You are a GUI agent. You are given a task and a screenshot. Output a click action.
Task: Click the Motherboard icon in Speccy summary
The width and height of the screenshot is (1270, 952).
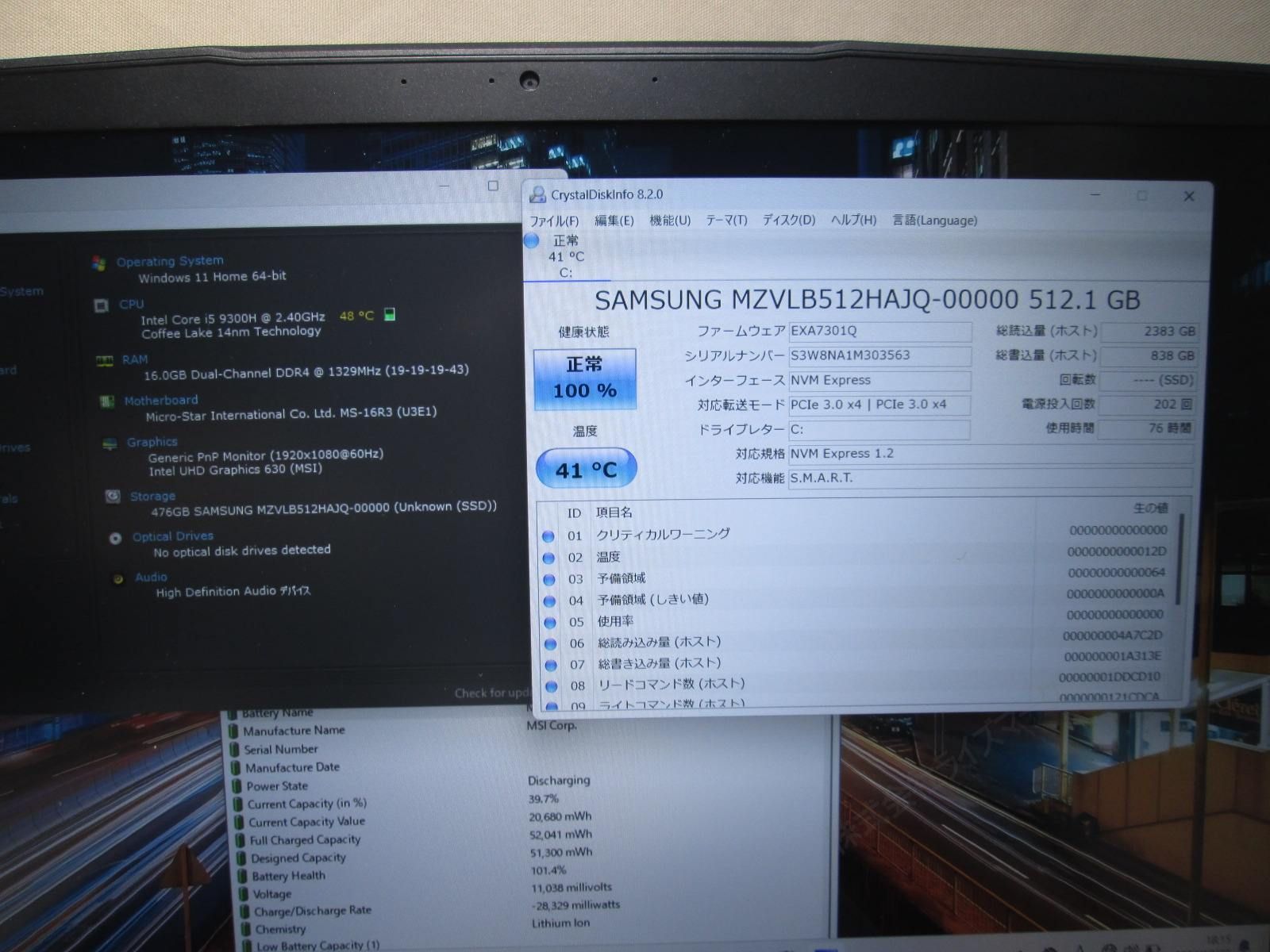[x=107, y=402]
